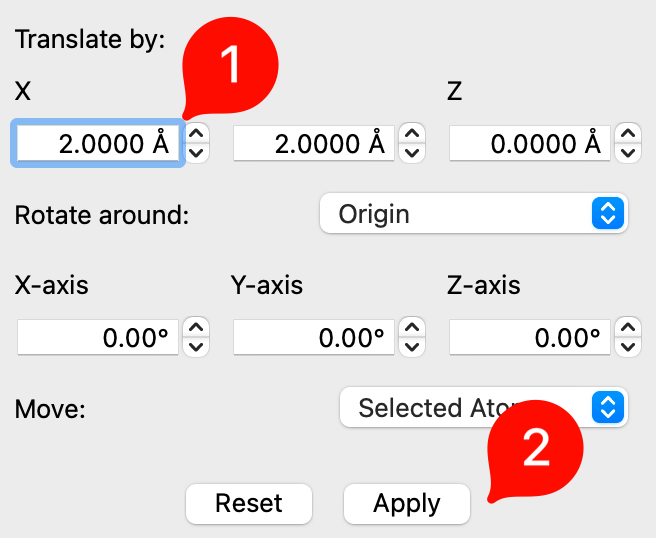Click the Z-axis rotation angle field
Viewport: 656px width, 538px height.
pos(528,338)
